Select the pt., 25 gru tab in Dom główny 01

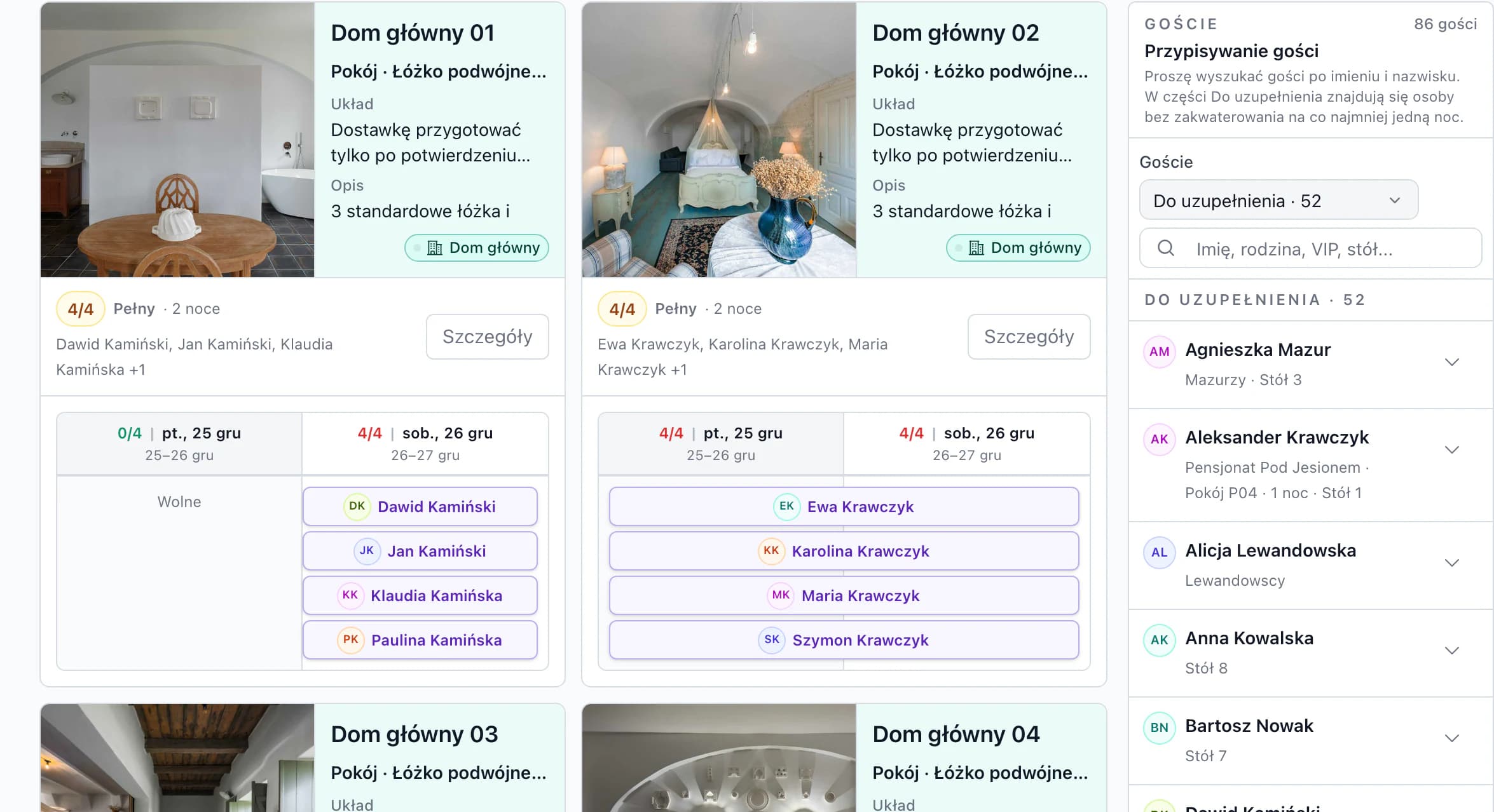[x=179, y=443]
